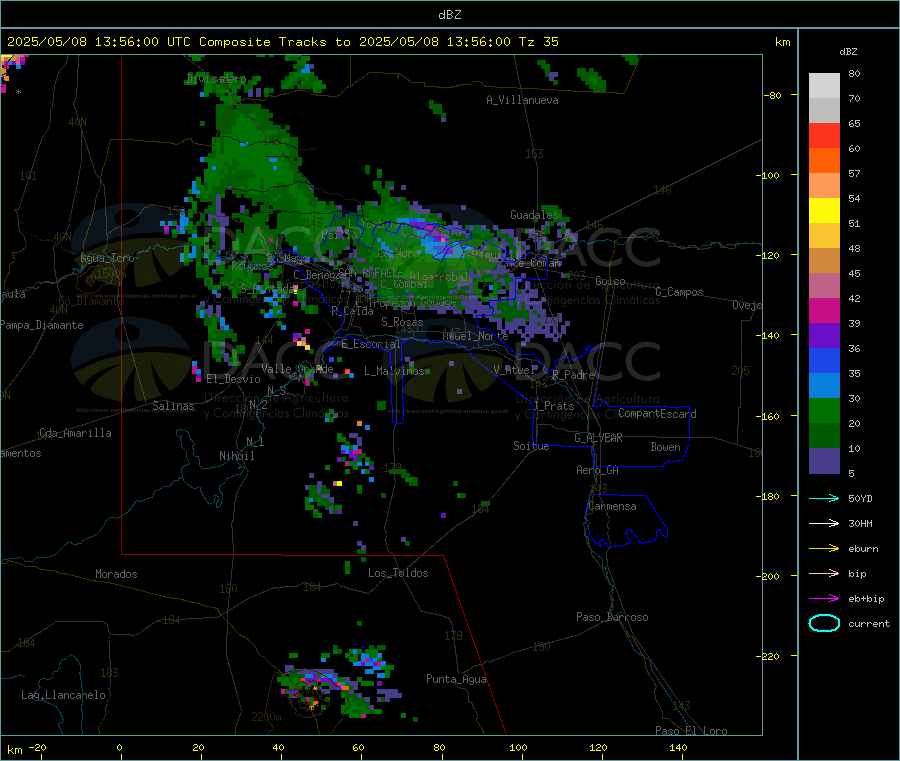Click the Punta_Agua label

pos(456,679)
